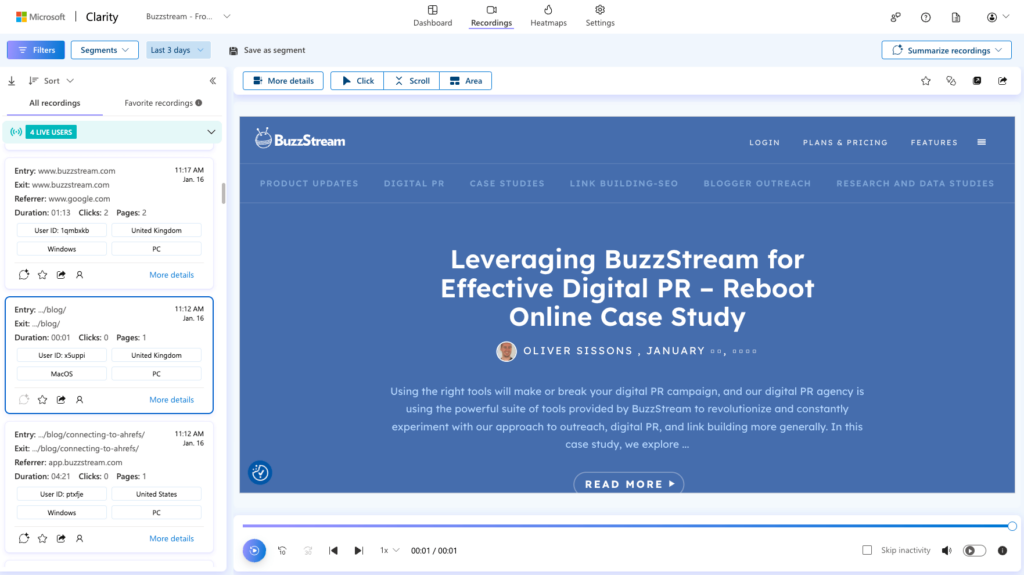
Task: Collapse the recordings list panel
Action: click(212, 81)
